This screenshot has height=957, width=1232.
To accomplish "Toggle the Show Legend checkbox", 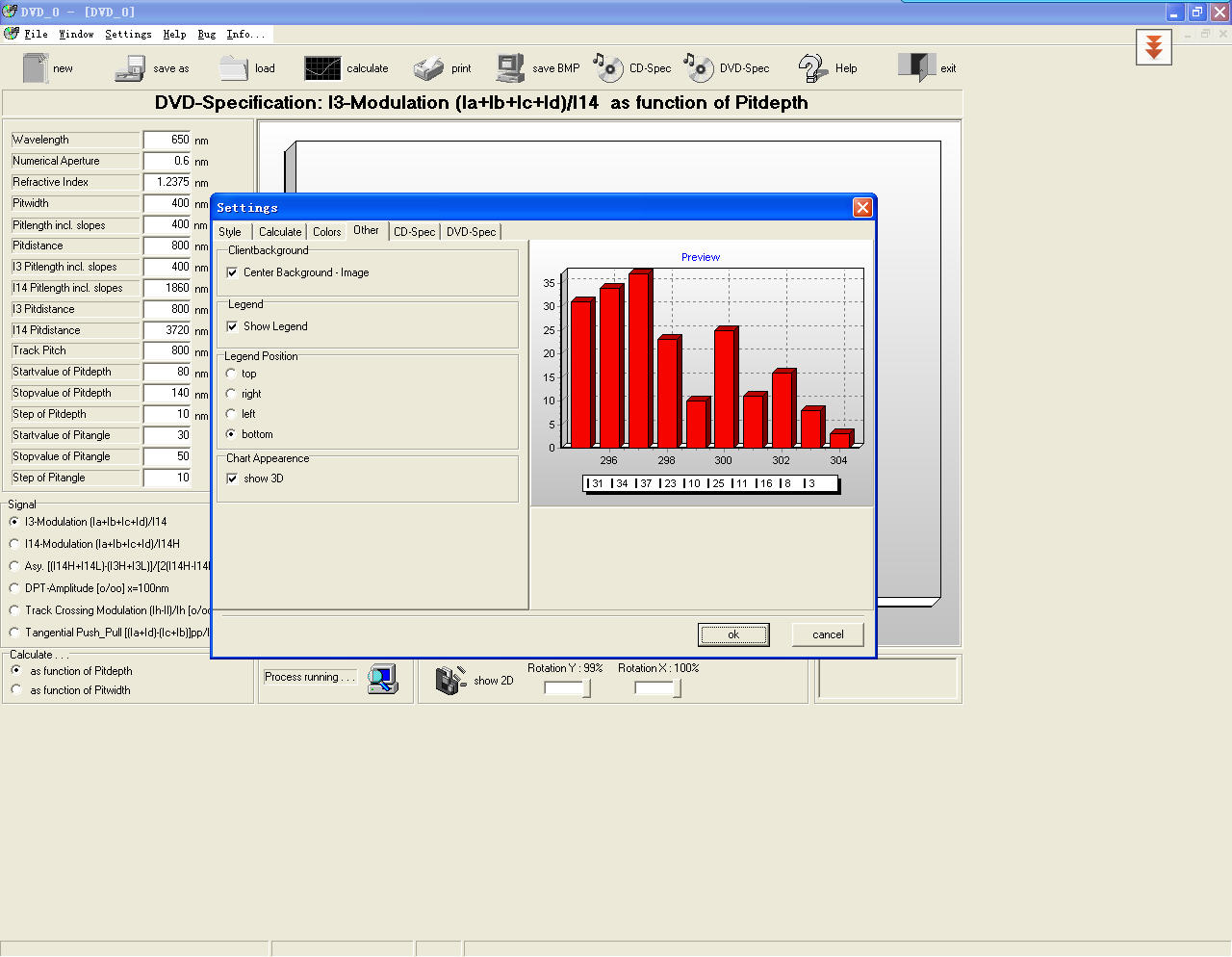I will click(x=232, y=326).
